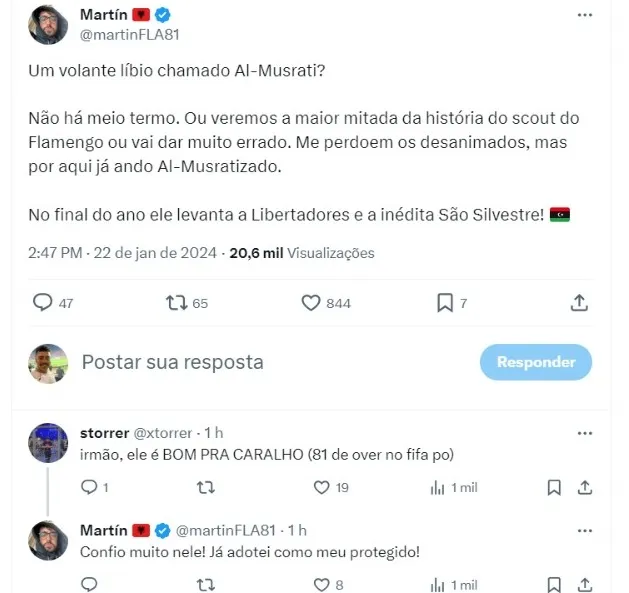The width and height of the screenshot is (629, 593).
Task: Open reply icon on main tweet with 47 comments
Action: tap(43, 303)
